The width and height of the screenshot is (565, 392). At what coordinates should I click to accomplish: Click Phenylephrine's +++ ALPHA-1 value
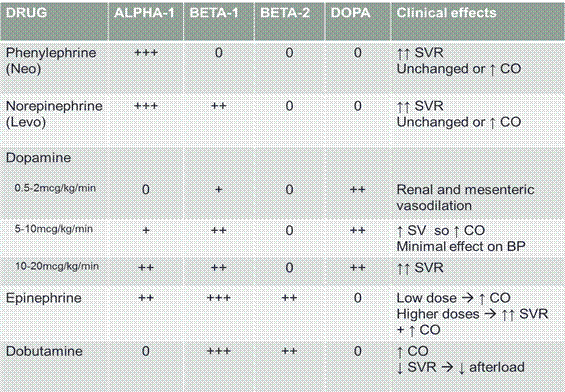146,53
